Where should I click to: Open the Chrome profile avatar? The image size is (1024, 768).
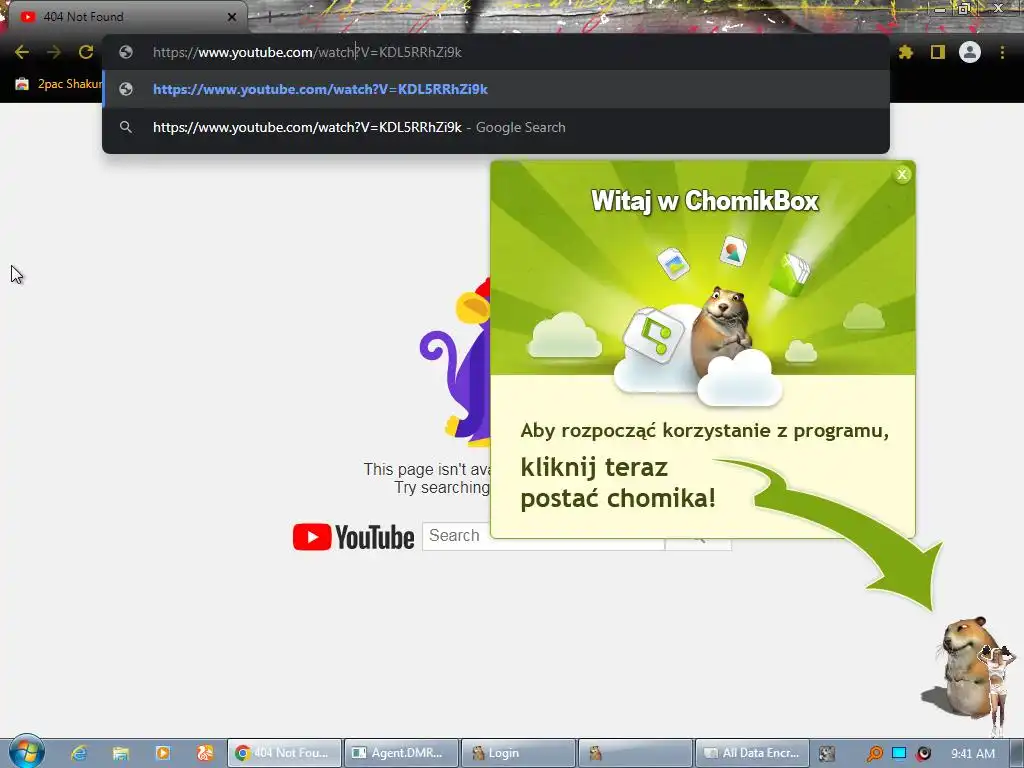tap(970, 52)
